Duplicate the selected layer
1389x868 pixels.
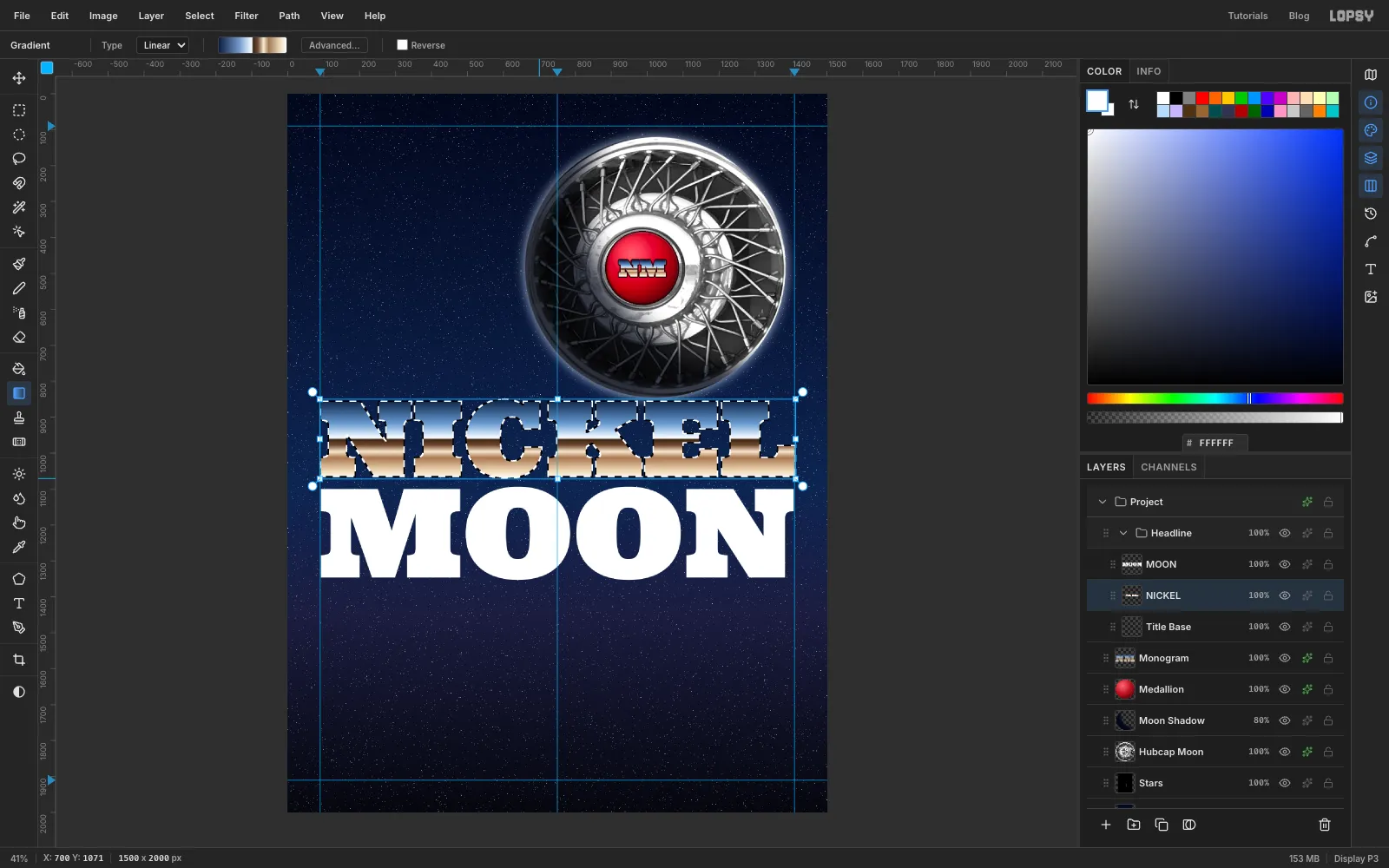click(x=1162, y=825)
